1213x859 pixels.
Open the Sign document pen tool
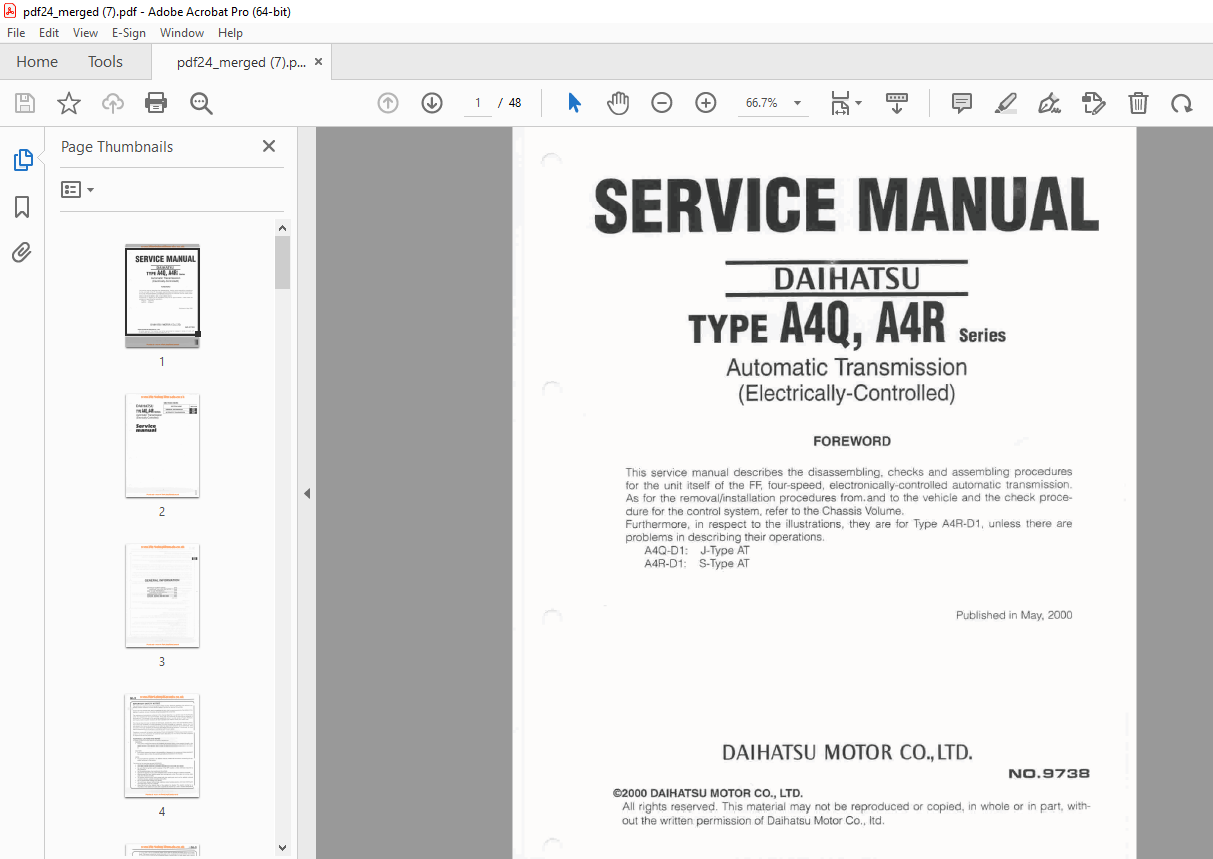1050,103
